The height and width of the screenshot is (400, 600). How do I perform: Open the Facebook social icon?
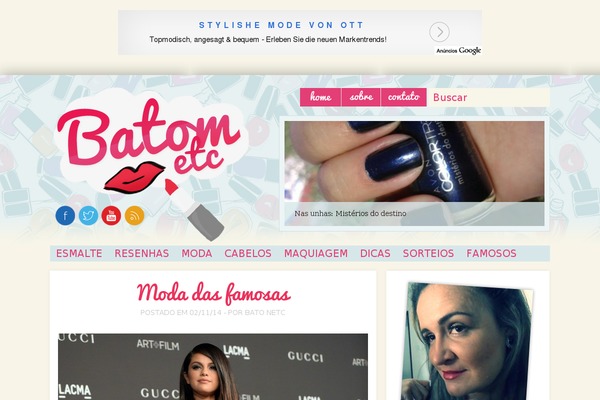tap(65, 216)
